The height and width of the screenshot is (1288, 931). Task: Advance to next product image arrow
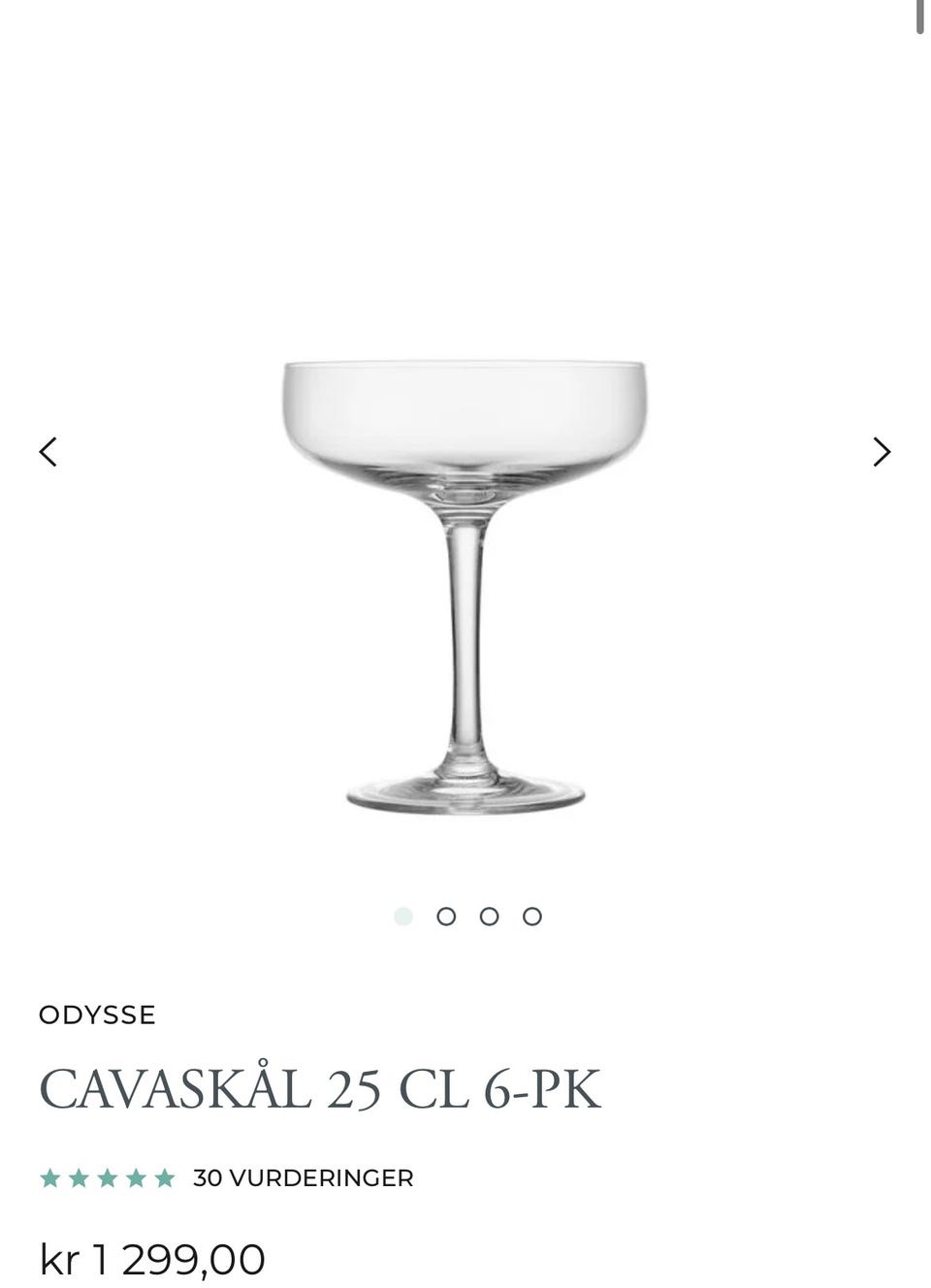882,452
